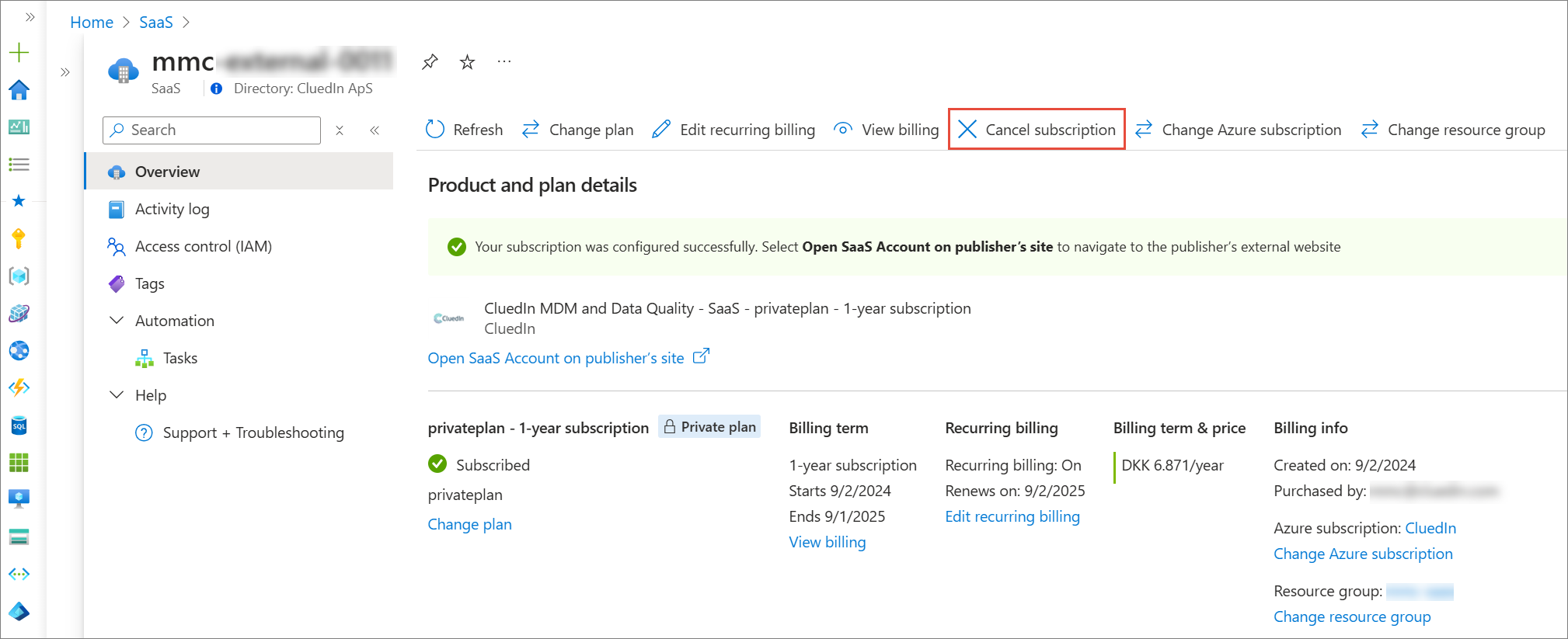The width and height of the screenshot is (1568, 639).
Task: Click the resource menu Search field
Action: point(211,130)
